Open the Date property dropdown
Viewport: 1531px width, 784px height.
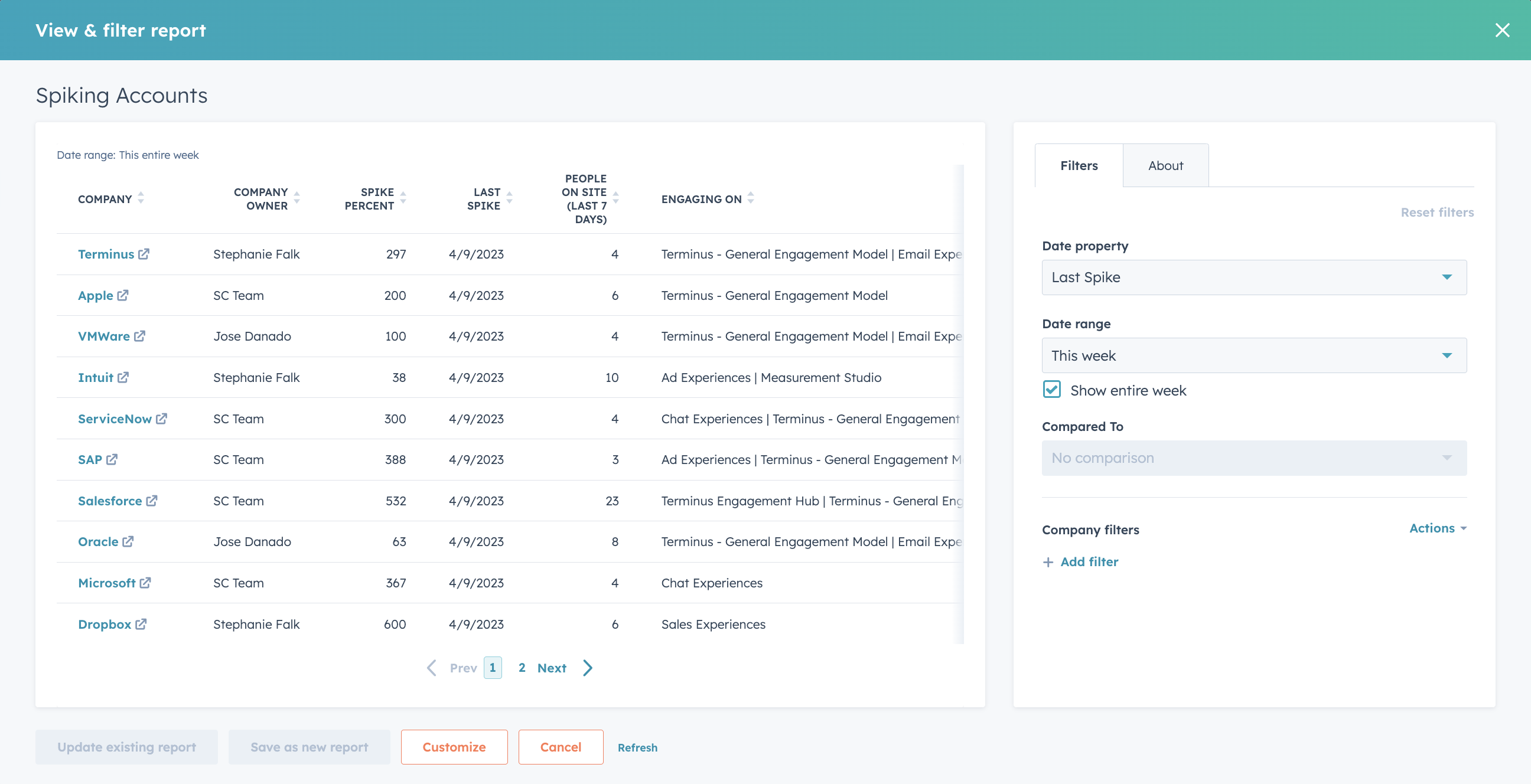point(1254,277)
